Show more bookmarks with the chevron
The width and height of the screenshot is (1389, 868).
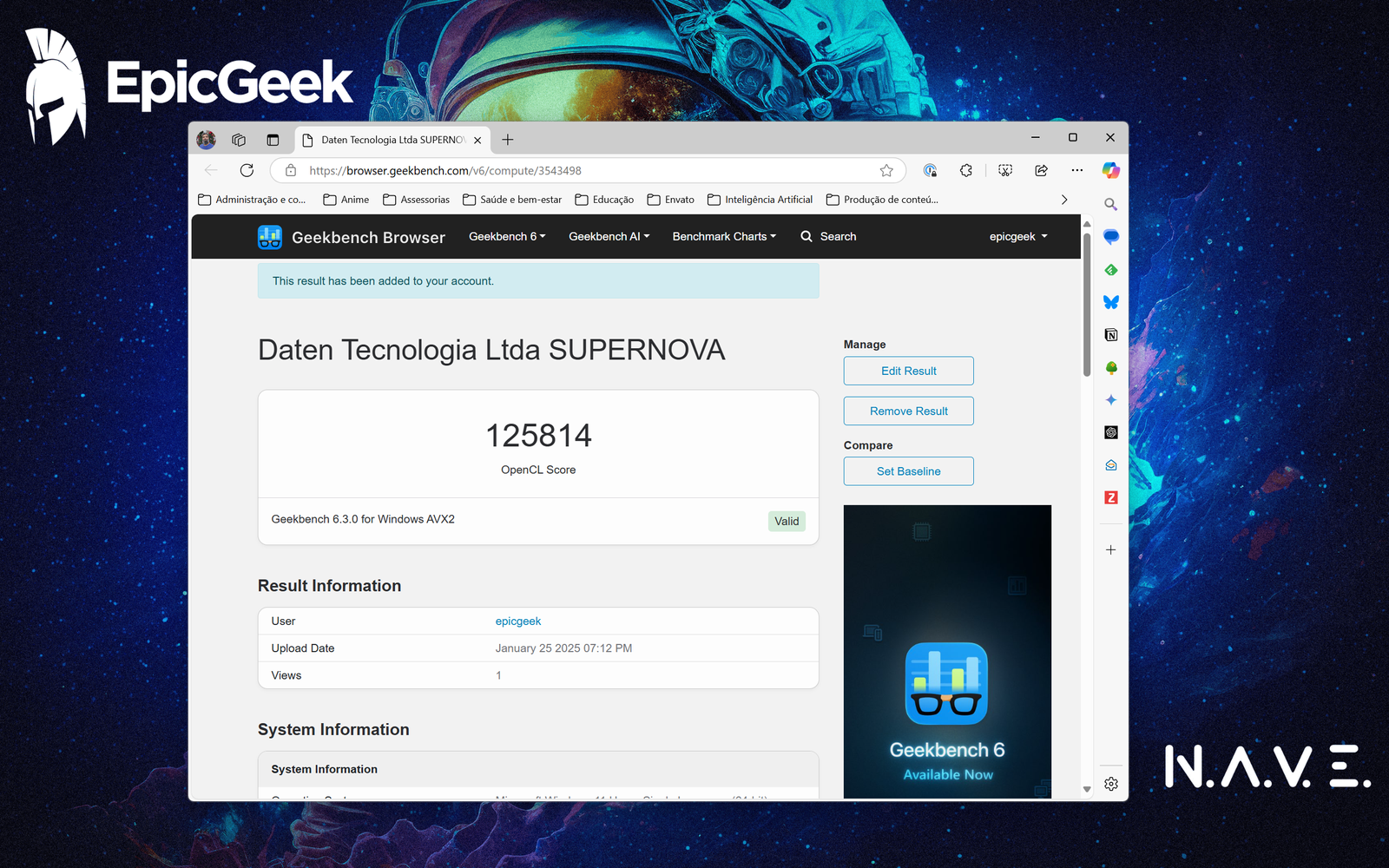[x=1064, y=200]
